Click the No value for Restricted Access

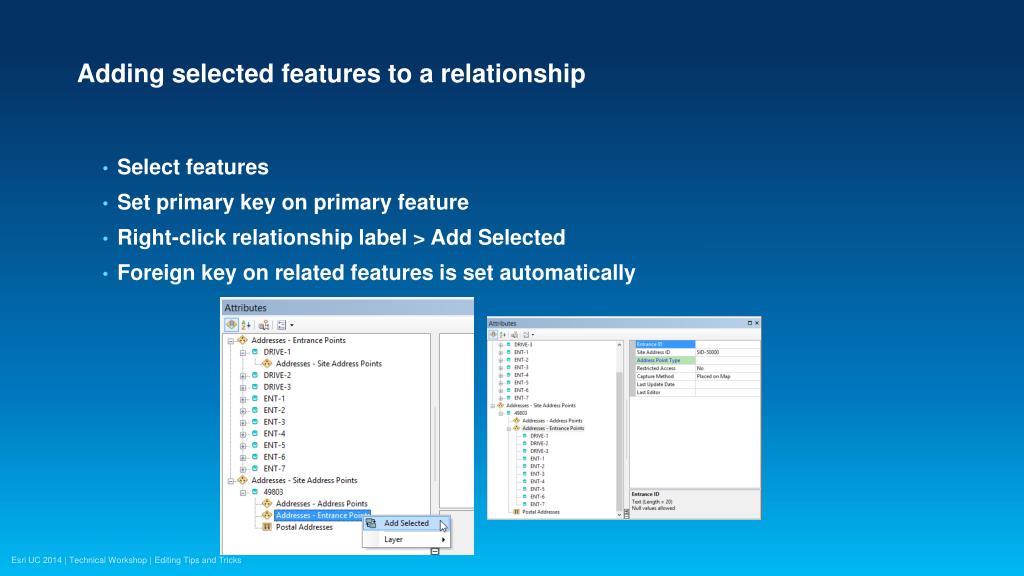coord(727,368)
